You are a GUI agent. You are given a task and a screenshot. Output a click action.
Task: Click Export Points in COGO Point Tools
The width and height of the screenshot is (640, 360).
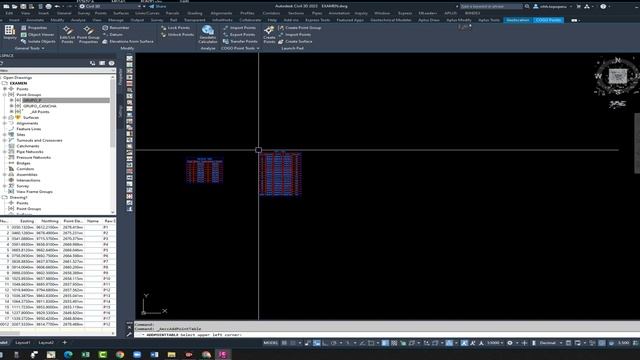(x=239, y=35)
